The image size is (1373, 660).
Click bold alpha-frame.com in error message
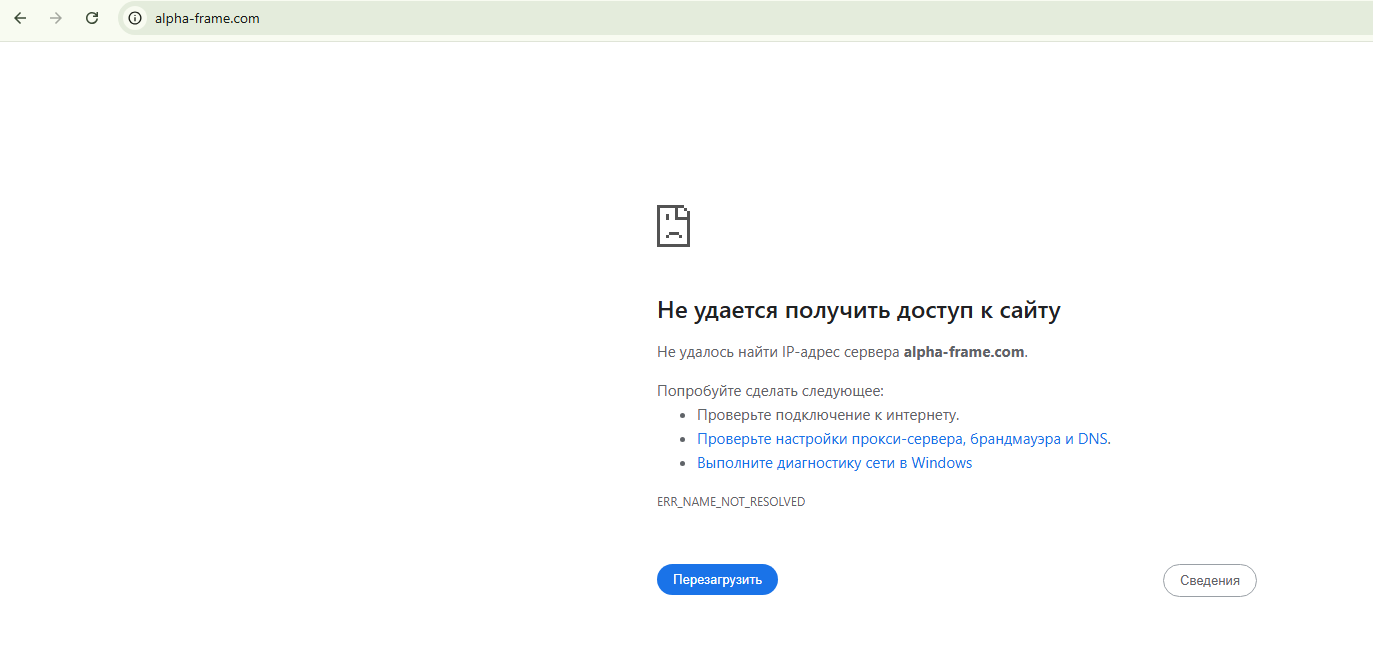pyautogui.click(x=963, y=352)
